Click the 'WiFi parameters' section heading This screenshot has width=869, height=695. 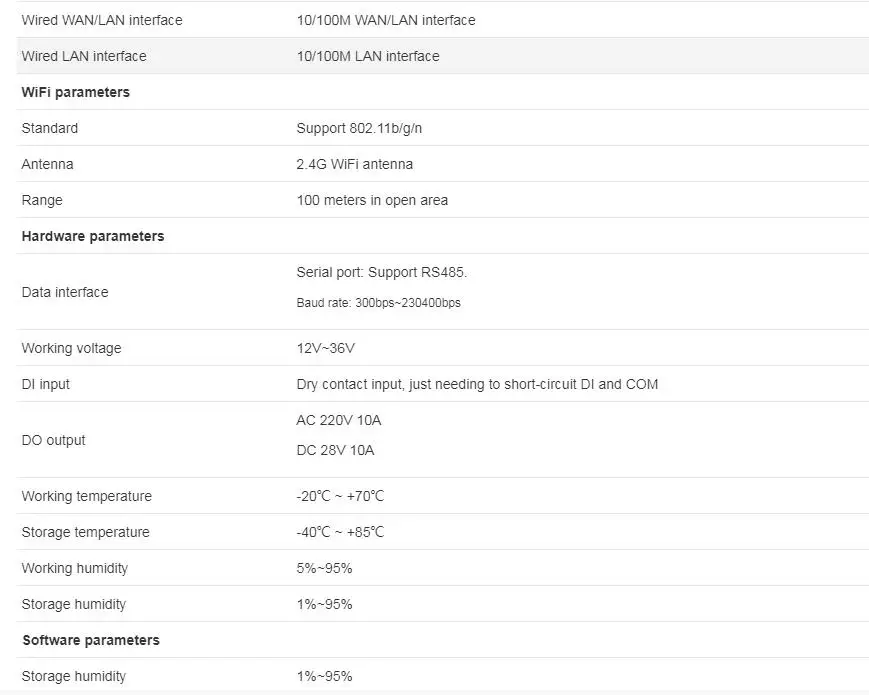[75, 92]
